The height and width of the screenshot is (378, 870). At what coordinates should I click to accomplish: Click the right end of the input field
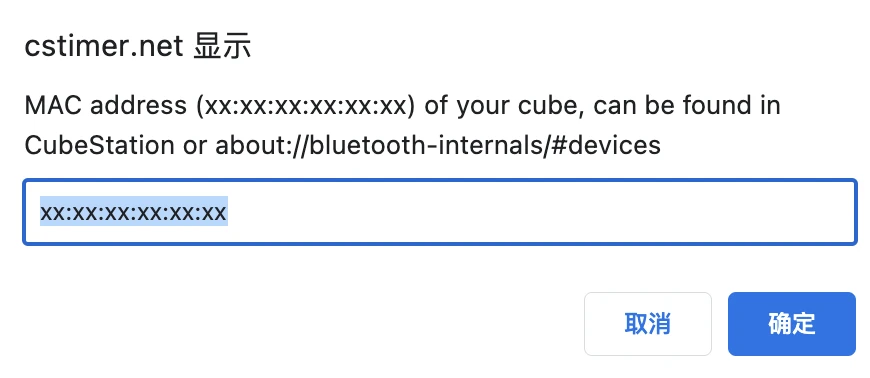(832, 212)
